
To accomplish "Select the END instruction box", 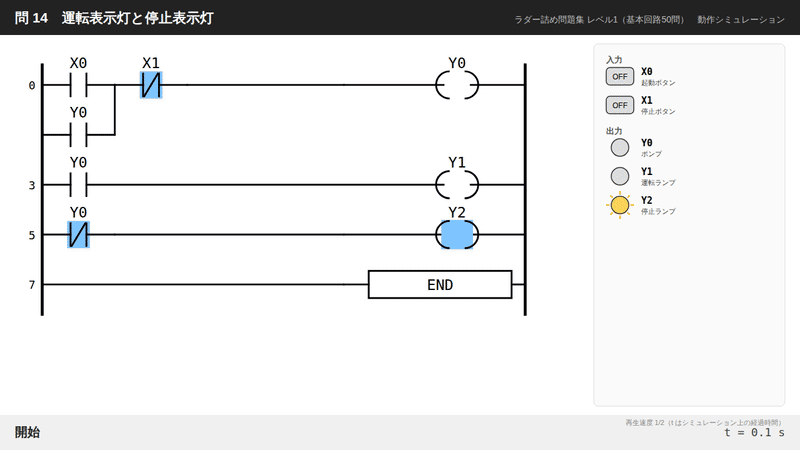I will (x=440, y=285).
